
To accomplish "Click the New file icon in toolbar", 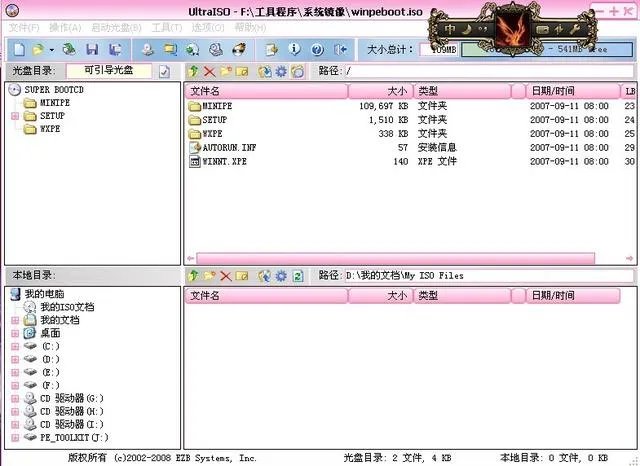I will pyautogui.click(x=20, y=48).
